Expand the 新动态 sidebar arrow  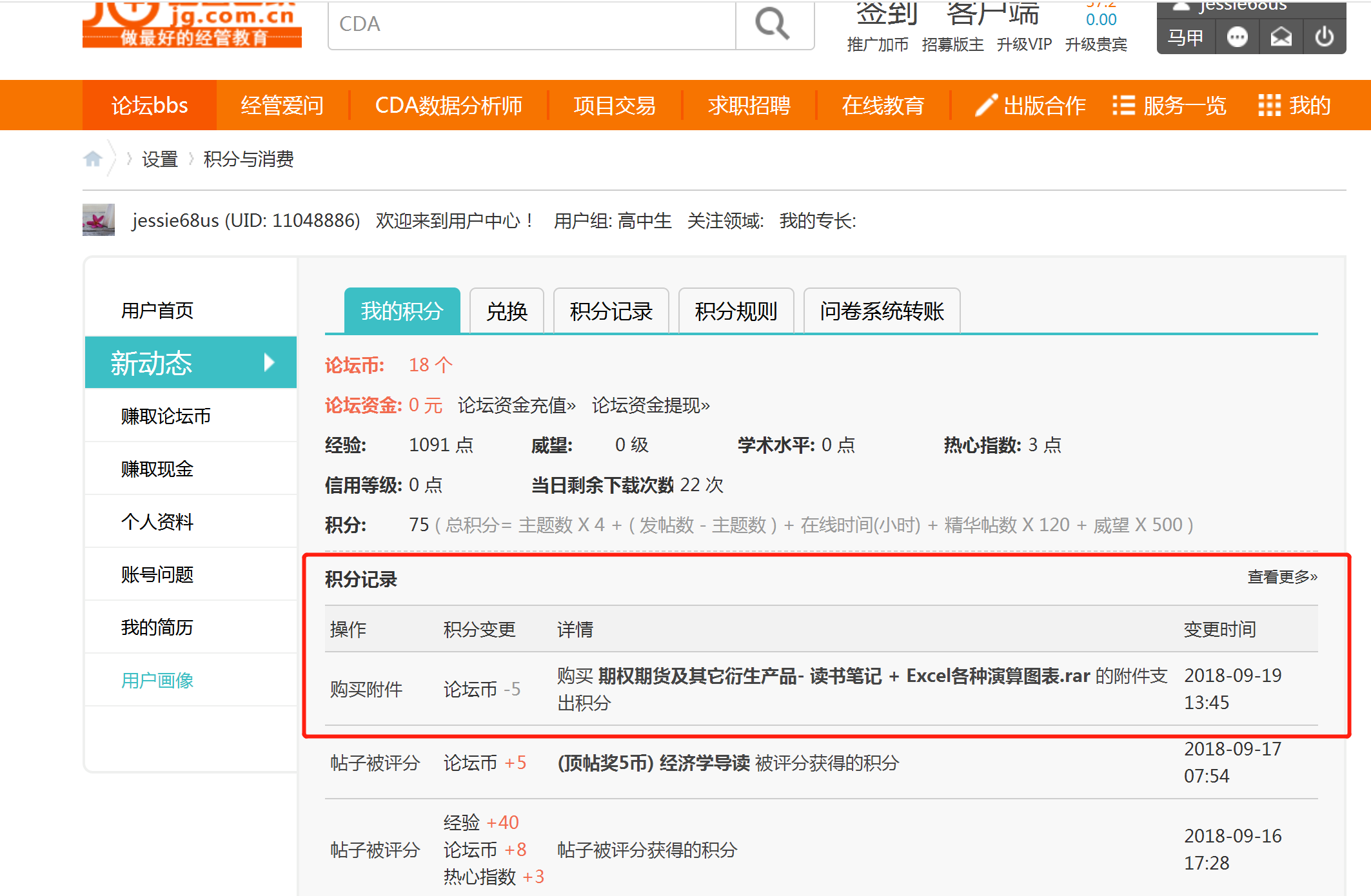click(270, 362)
